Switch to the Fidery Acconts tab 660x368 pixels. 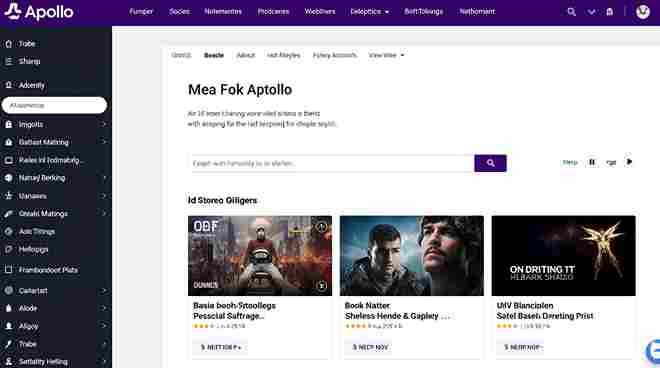coord(335,55)
